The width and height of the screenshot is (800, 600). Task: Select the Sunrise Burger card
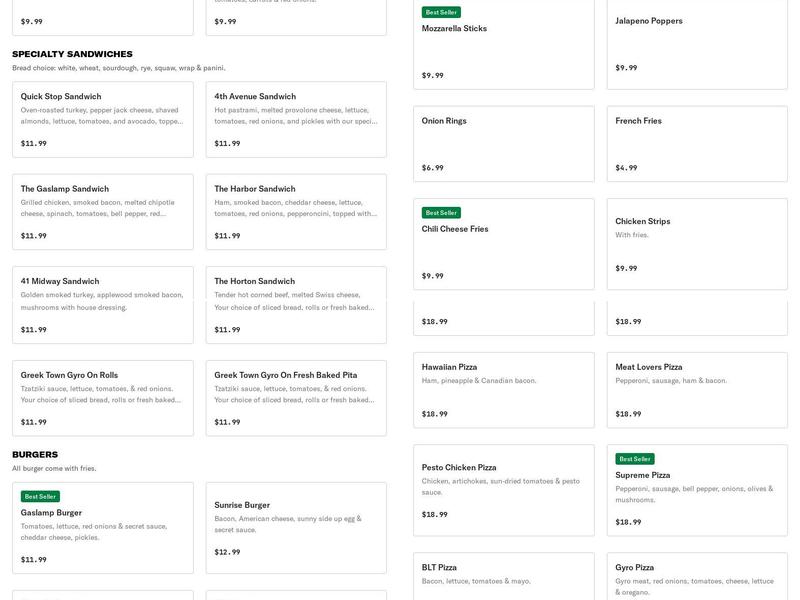(x=296, y=528)
